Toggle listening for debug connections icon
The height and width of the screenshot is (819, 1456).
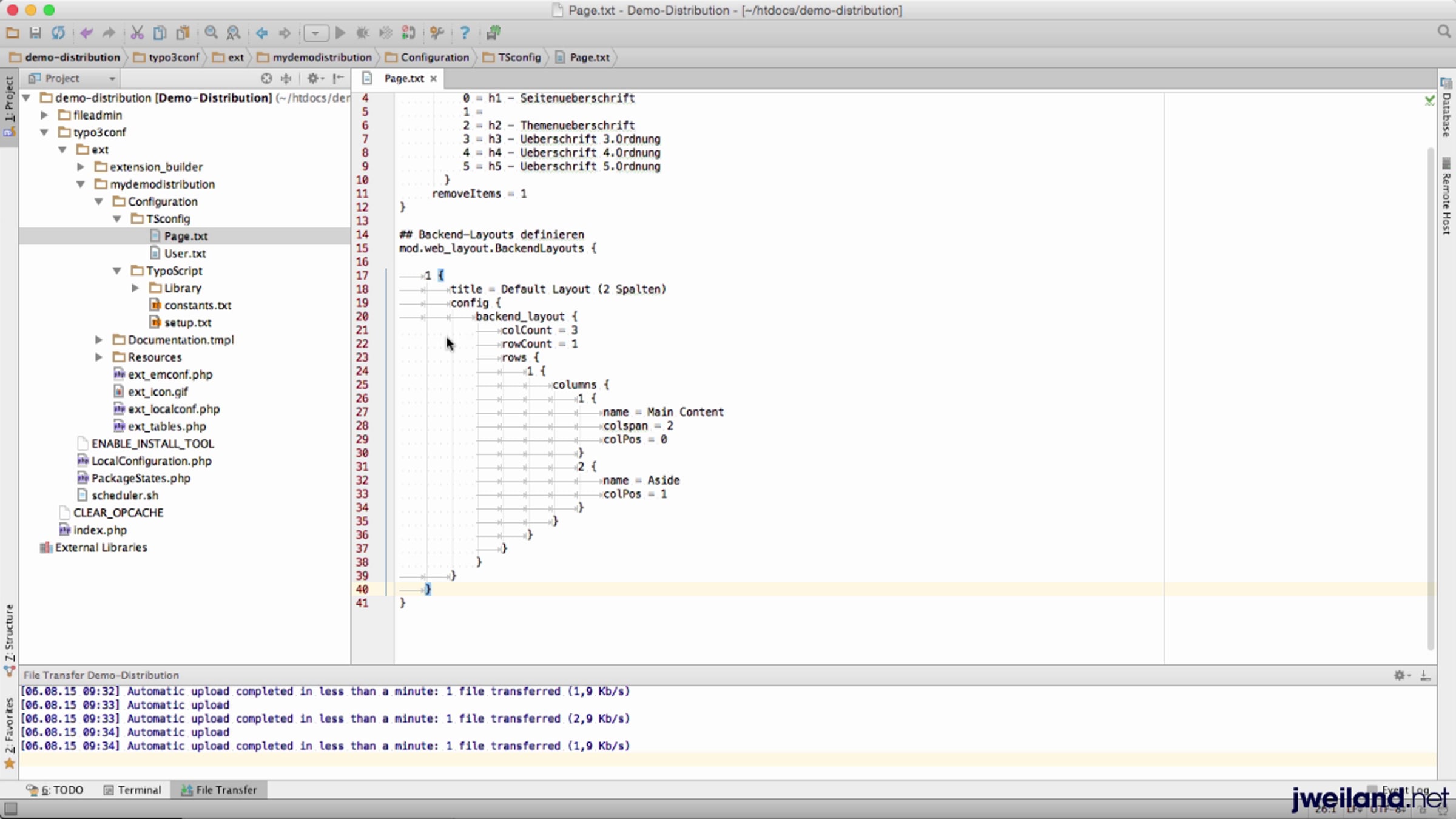pyautogui.click(x=408, y=33)
